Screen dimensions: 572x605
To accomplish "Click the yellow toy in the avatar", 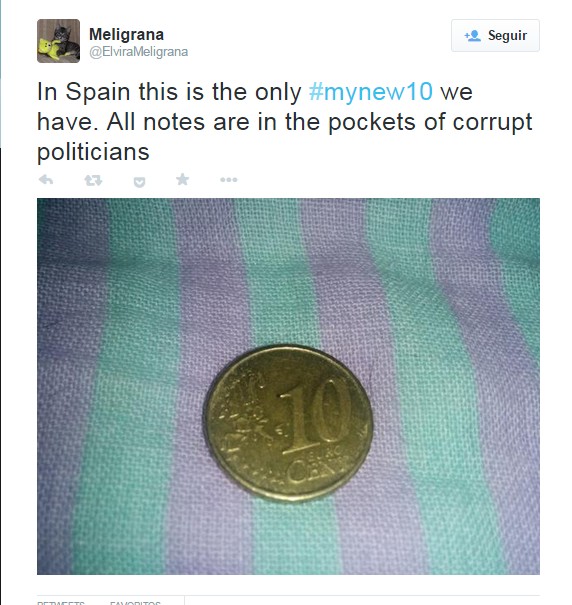I will click(x=49, y=49).
